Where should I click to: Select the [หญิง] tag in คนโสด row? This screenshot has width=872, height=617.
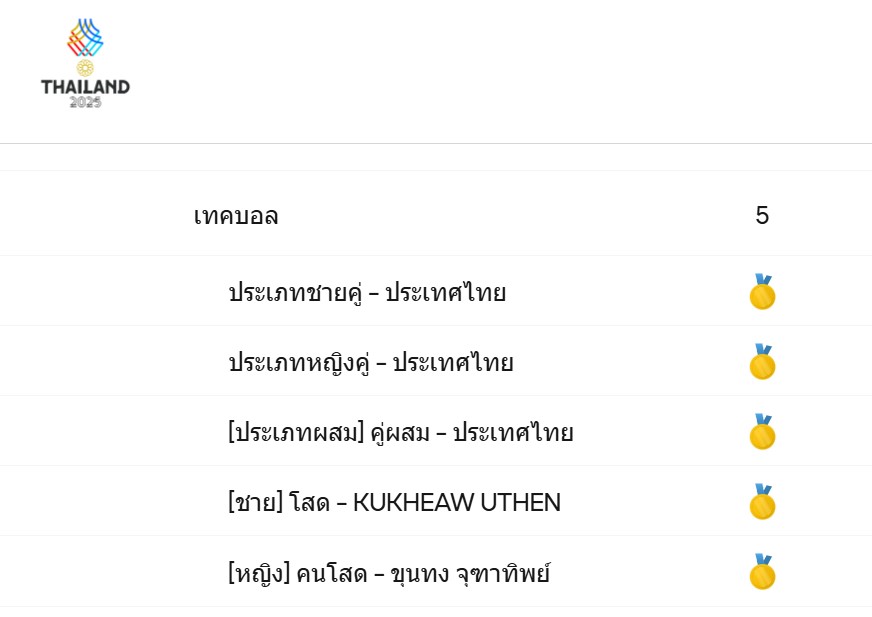(259, 573)
